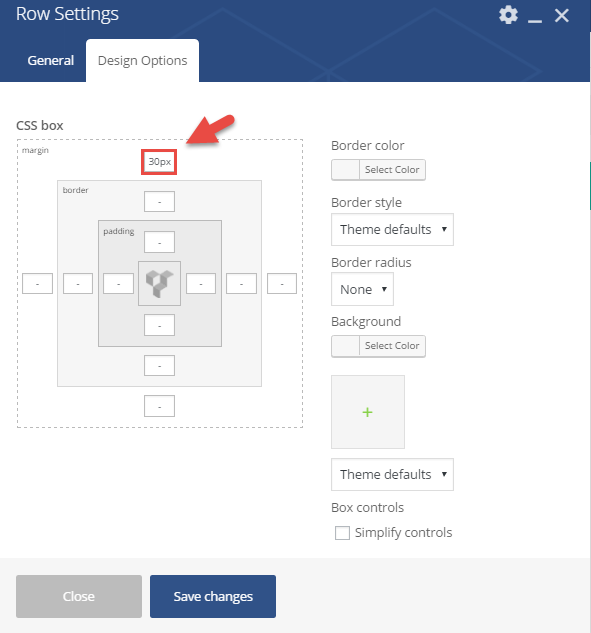The height and width of the screenshot is (633, 591).
Task: Select the Design Options tab
Action: [x=143, y=61]
